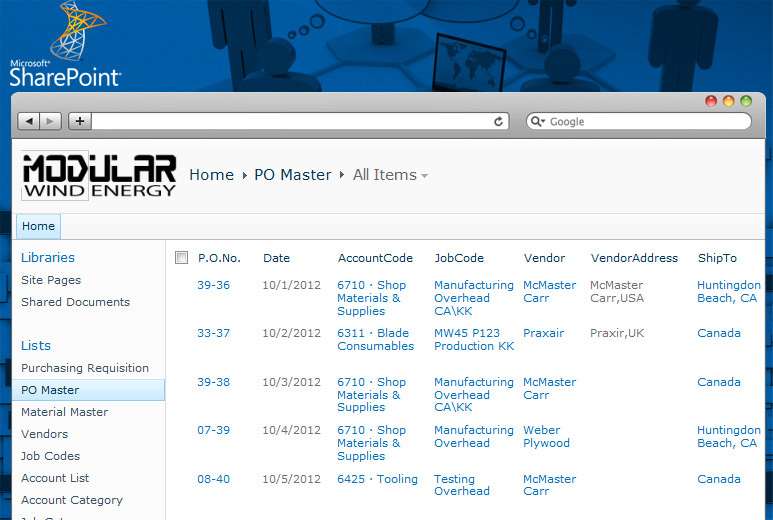This screenshot has height=520, width=773.
Task: Open Material Master list
Action: [65, 412]
